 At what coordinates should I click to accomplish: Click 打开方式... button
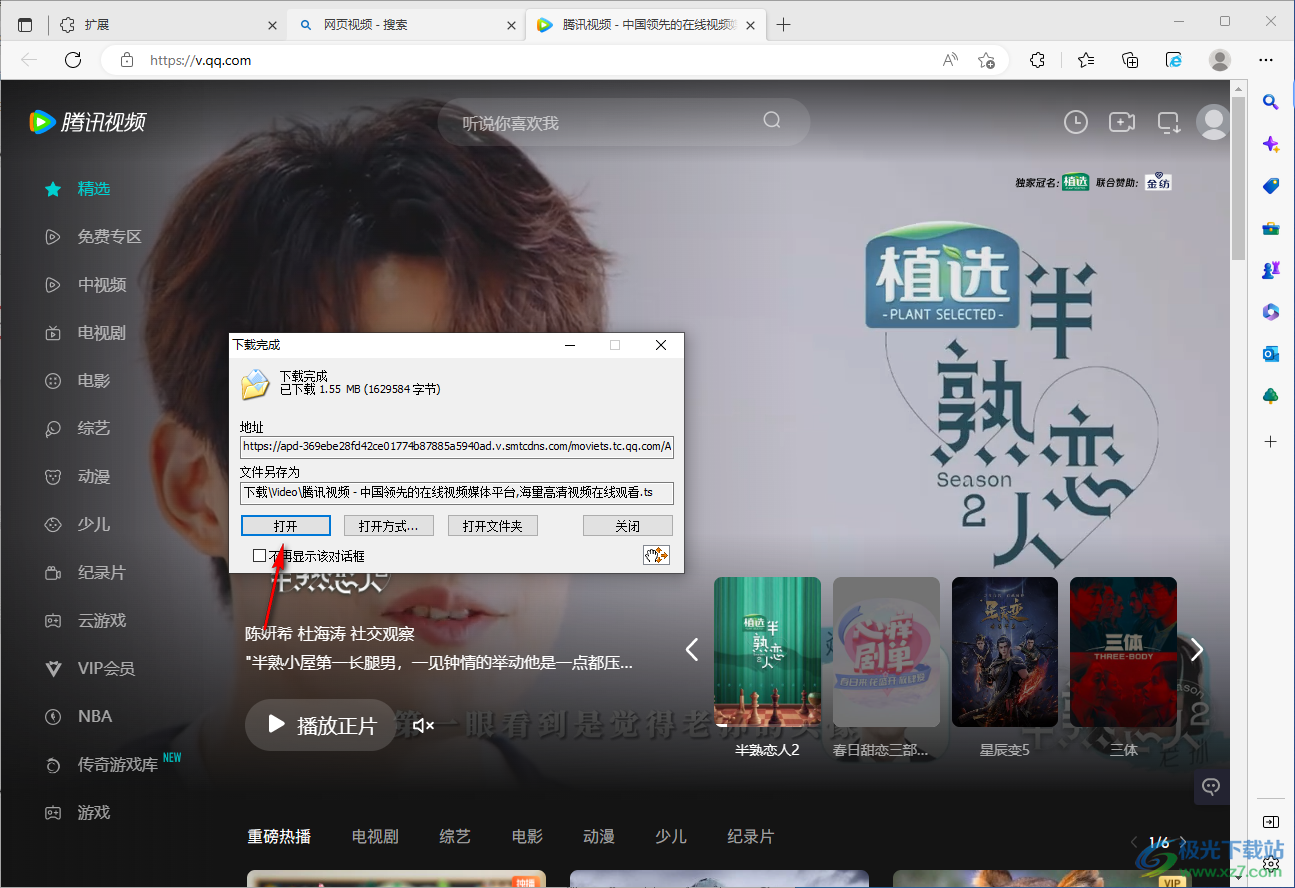pos(389,526)
